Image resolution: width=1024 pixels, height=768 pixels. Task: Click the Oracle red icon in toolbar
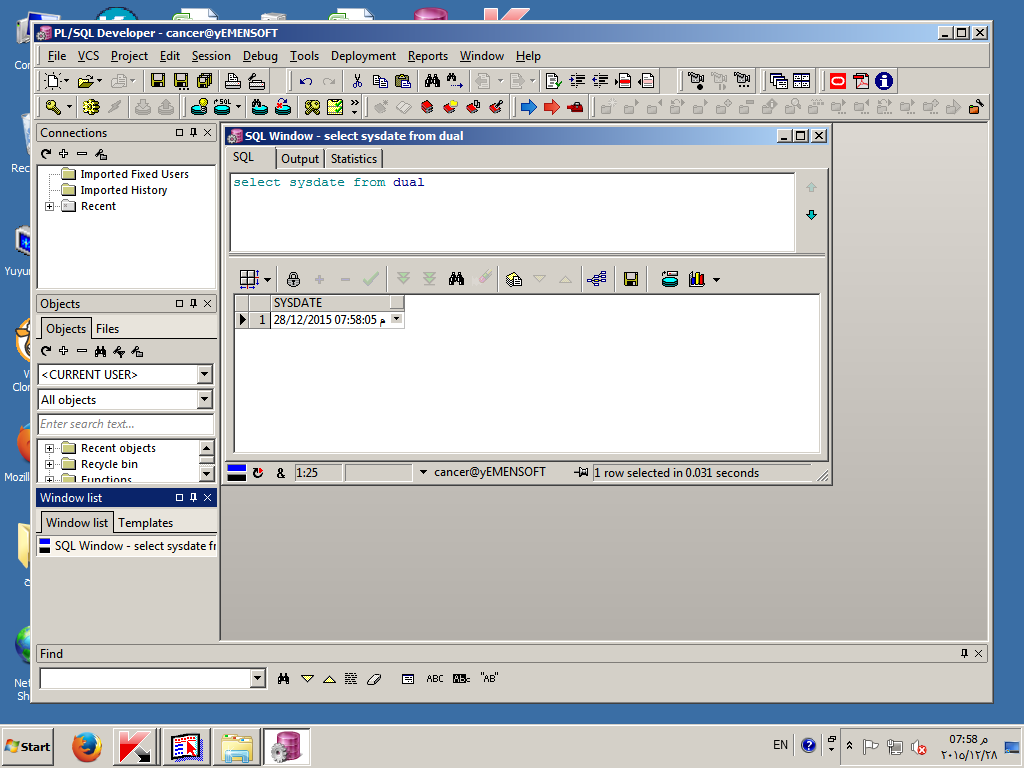(x=837, y=81)
